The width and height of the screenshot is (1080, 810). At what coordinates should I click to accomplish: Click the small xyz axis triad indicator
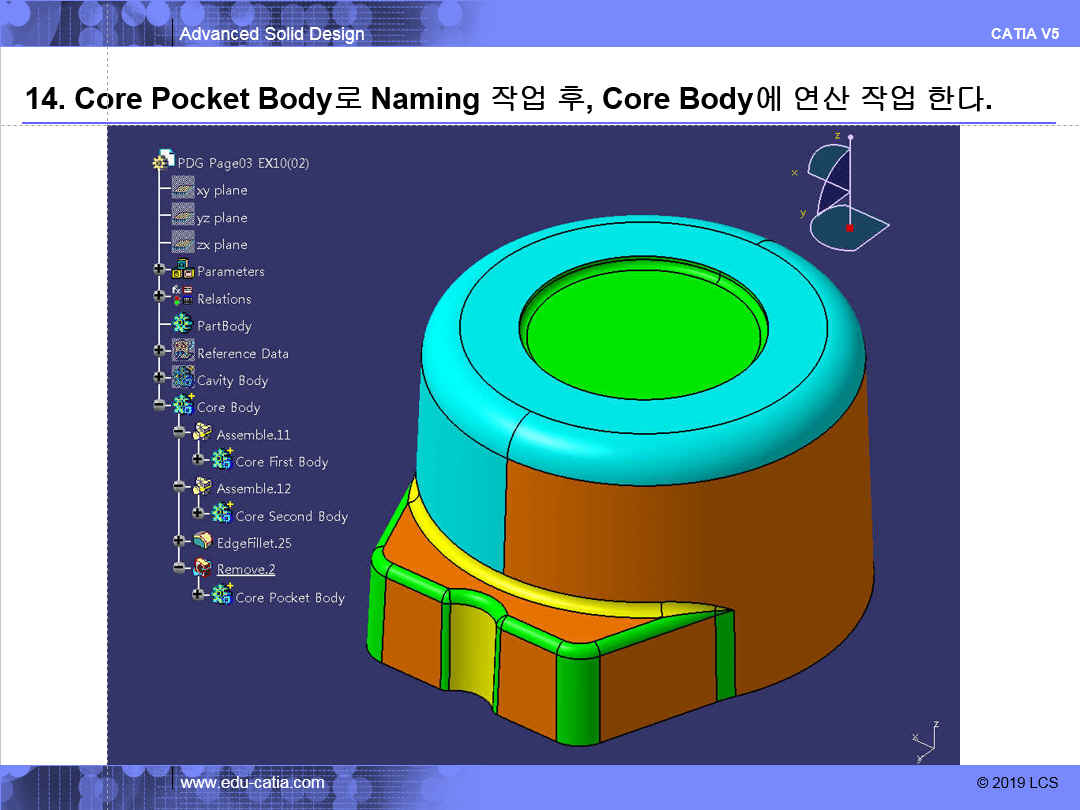click(x=927, y=740)
